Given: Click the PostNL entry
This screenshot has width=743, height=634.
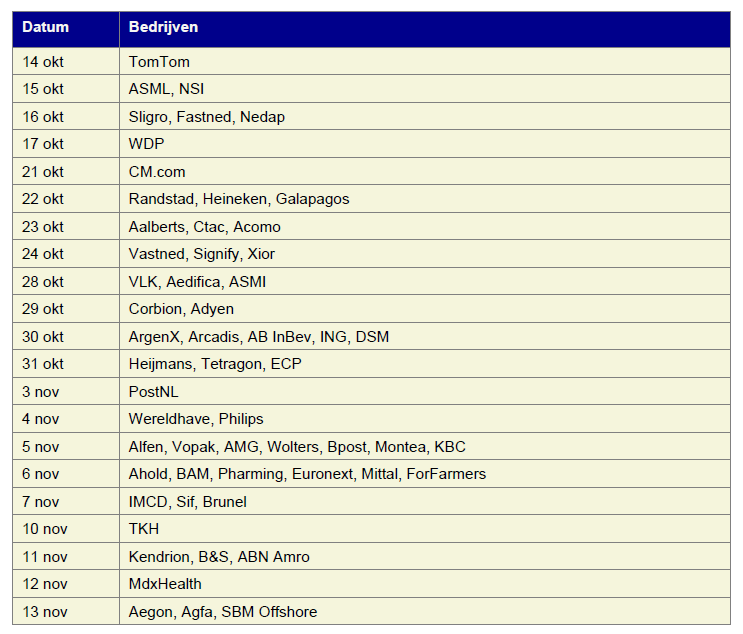Looking at the screenshot, I should coord(153,392).
